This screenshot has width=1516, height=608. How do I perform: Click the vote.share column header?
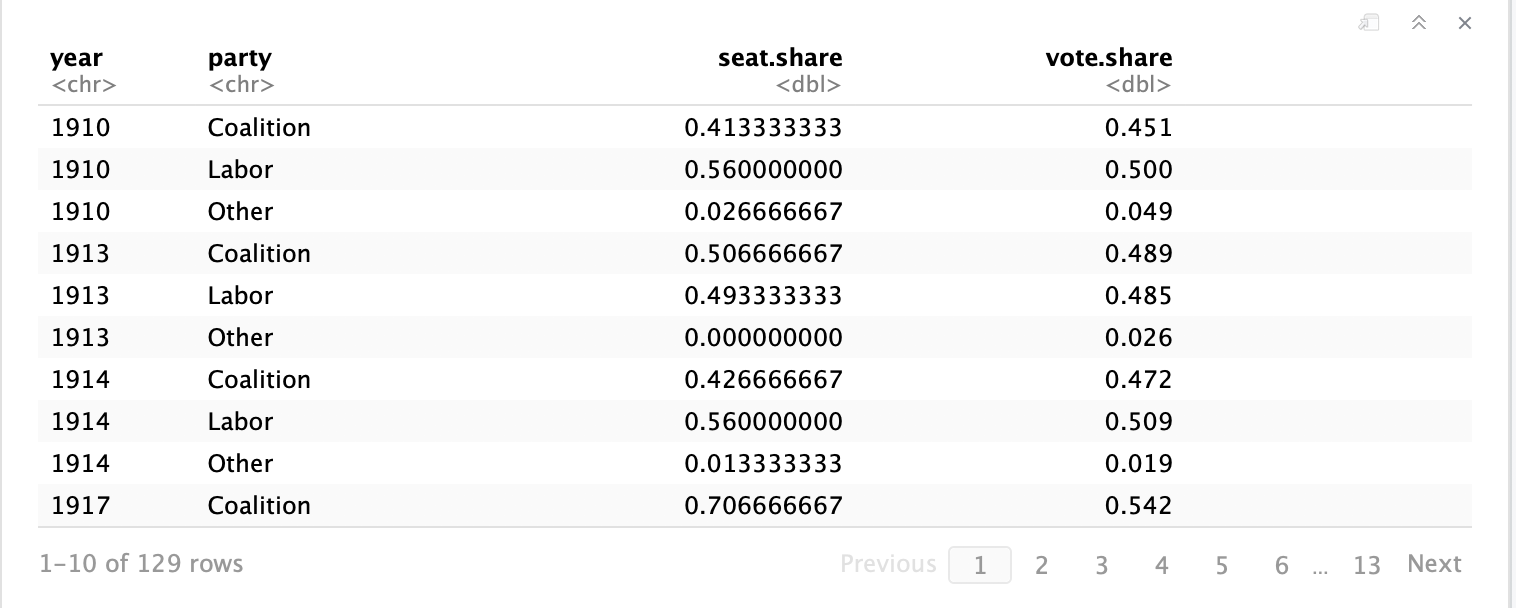pos(1109,58)
